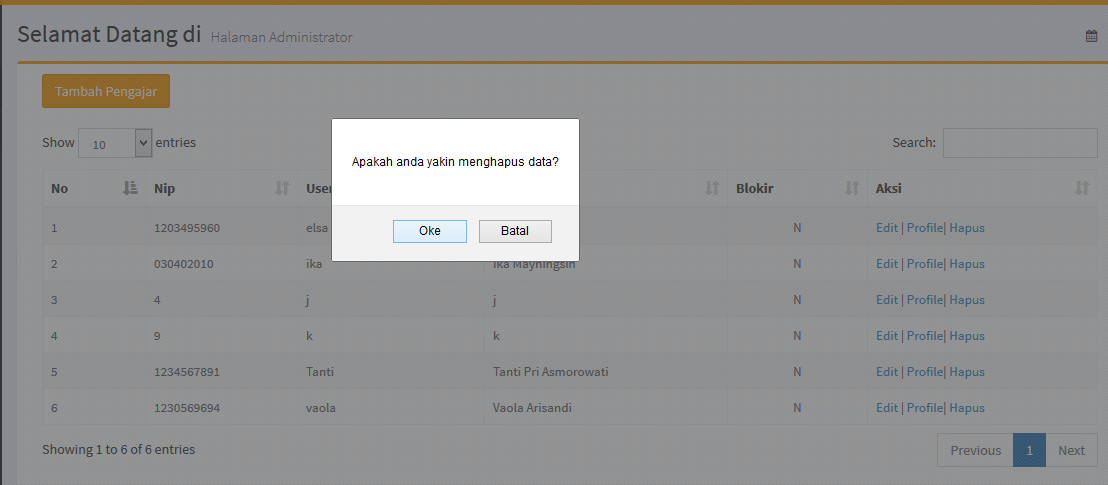This screenshot has width=1108, height=485.
Task: Hapus the row with username k
Action: [967, 336]
